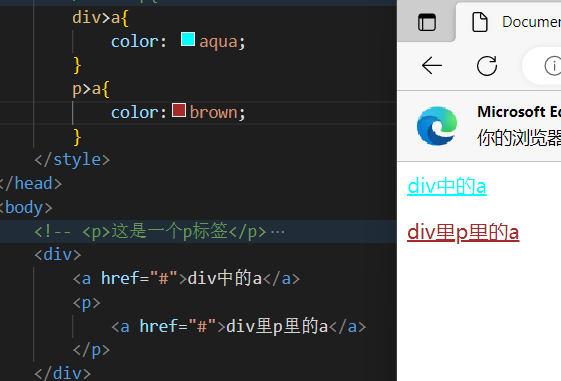The width and height of the screenshot is (561, 381).
Task: Open the browser tab actions icon
Action: [427, 22]
